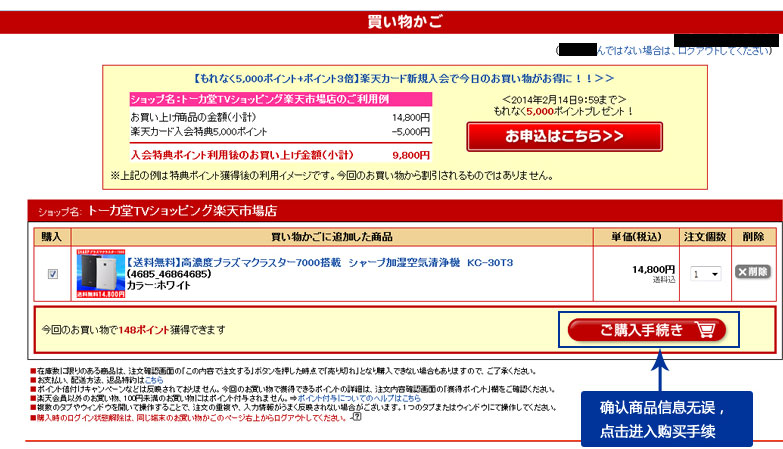Uncheck the 購入 checkbox for the air purifier
The image size is (783, 449).
pyautogui.click(x=52, y=274)
